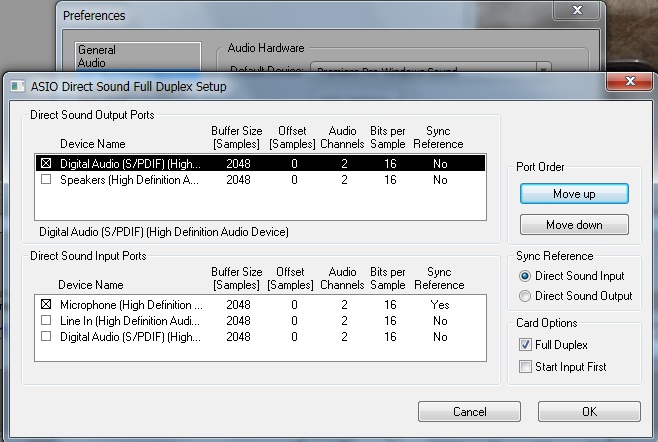Click the output Buffer Size column header
This screenshot has width=658, height=442.
click(237, 137)
